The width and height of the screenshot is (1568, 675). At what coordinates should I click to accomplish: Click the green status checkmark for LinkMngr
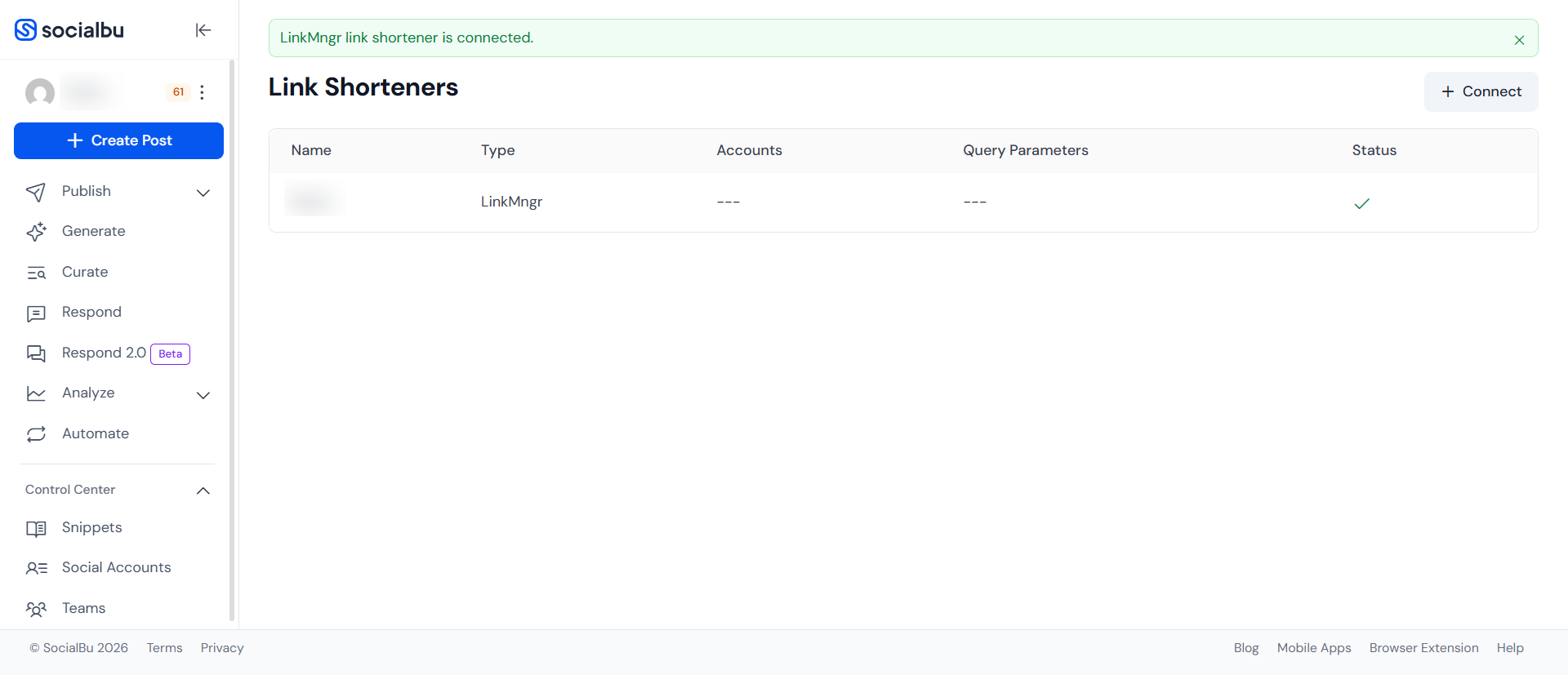coord(1361,203)
